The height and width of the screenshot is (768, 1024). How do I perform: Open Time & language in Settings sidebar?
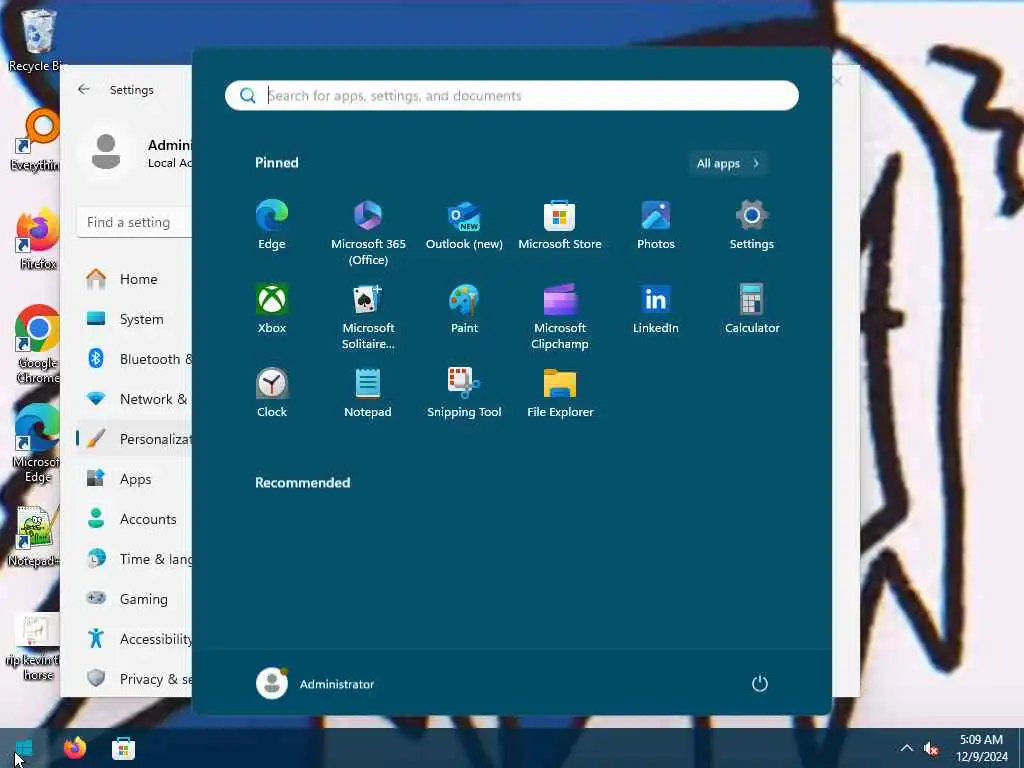coord(134,558)
